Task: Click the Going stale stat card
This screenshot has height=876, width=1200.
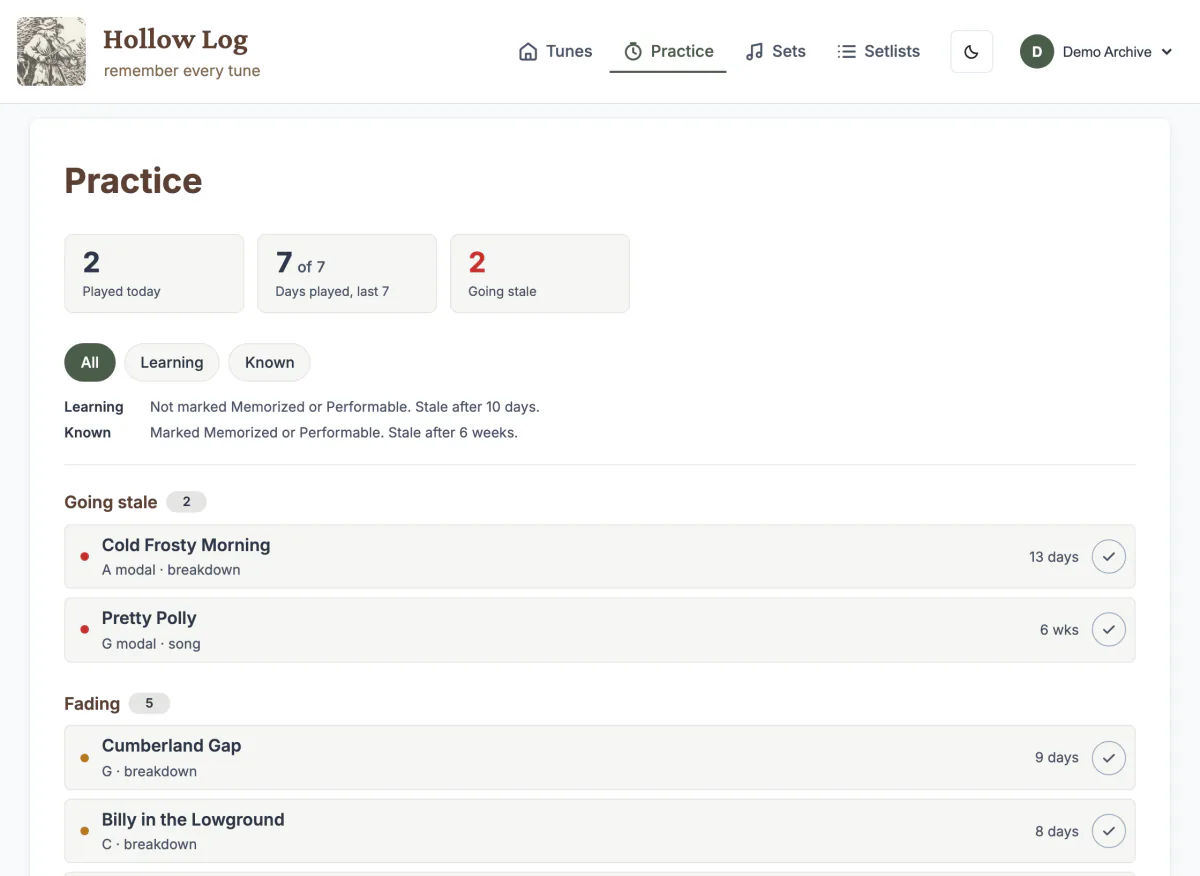Action: pyautogui.click(x=540, y=273)
